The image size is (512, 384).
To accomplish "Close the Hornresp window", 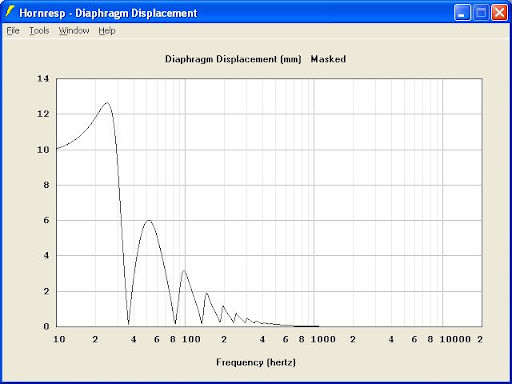I will point(499,13).
